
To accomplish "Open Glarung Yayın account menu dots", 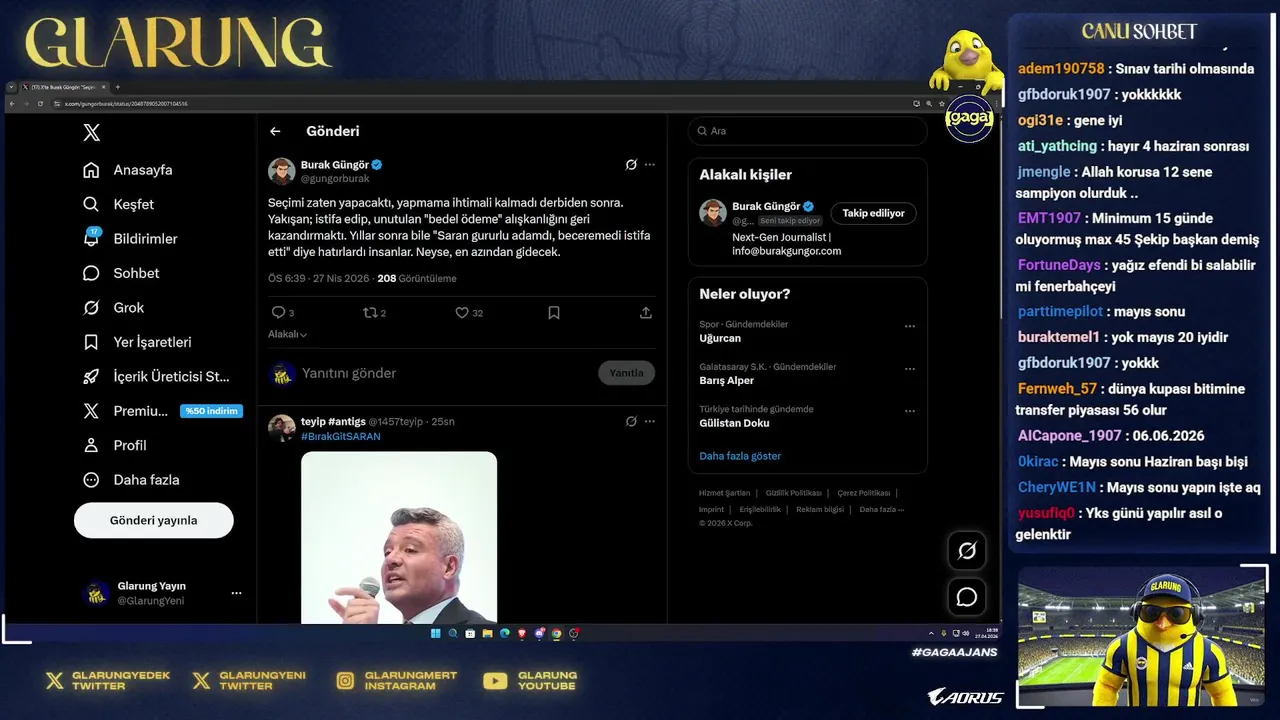I will coord(236,593).
